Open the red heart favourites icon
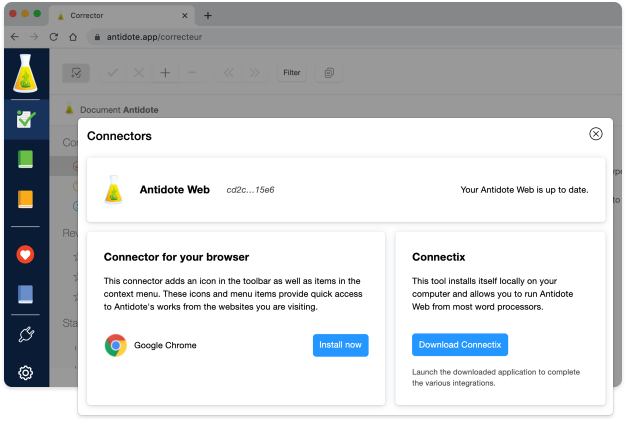Viewport: 626px width, 422px height. [25, 255]
